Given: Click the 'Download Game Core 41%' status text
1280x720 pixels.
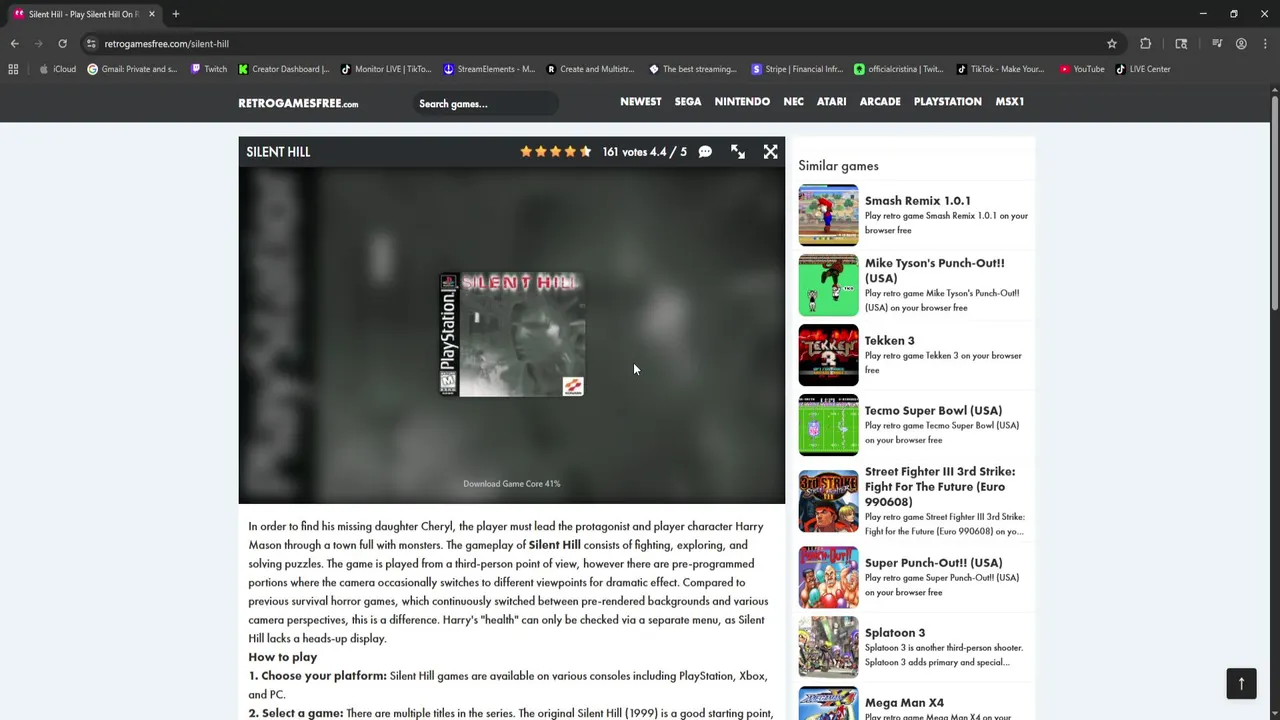Looking at the screenshot, I should pos(512,484).
